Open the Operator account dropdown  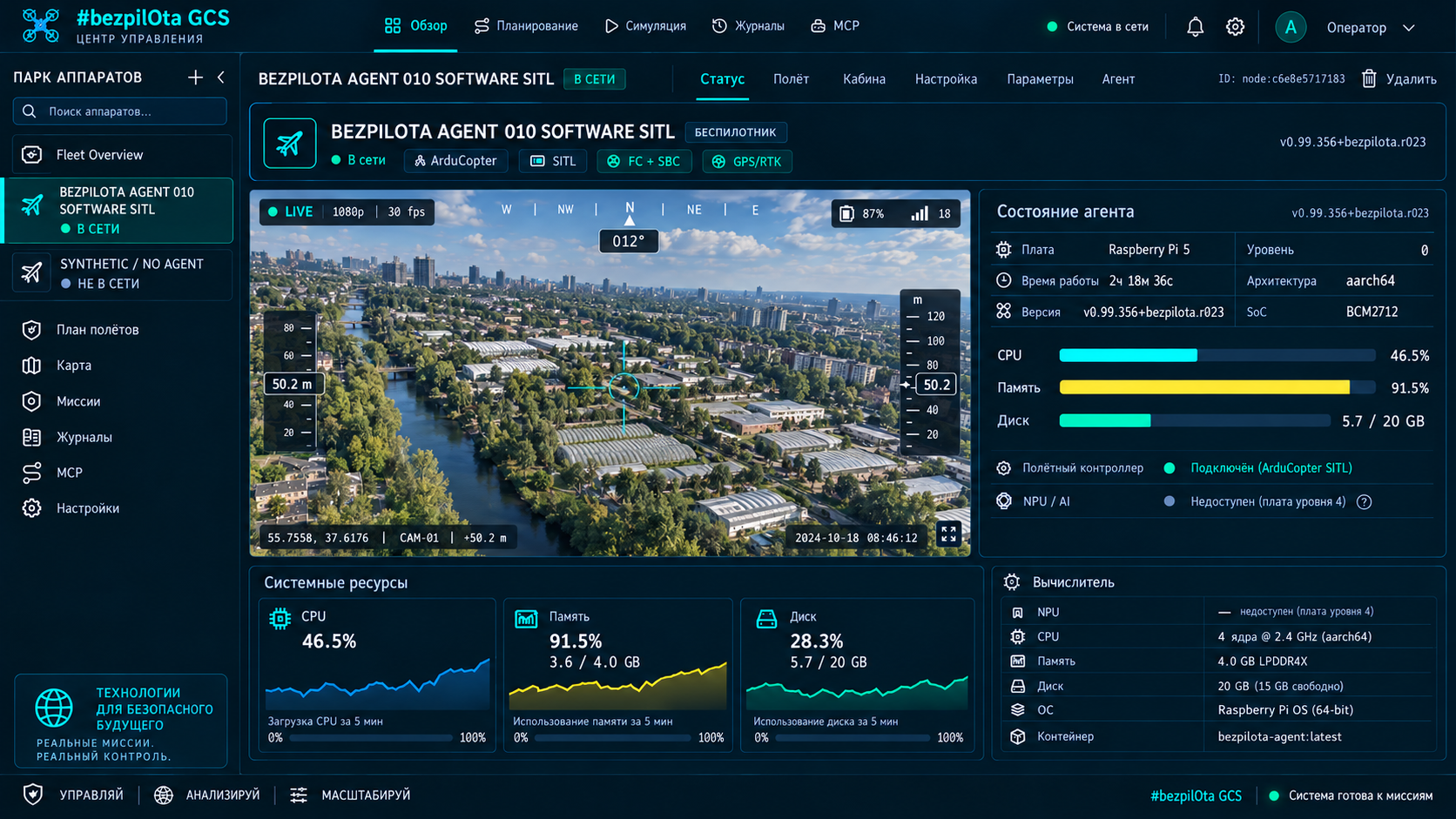(x=1370, y=28)
